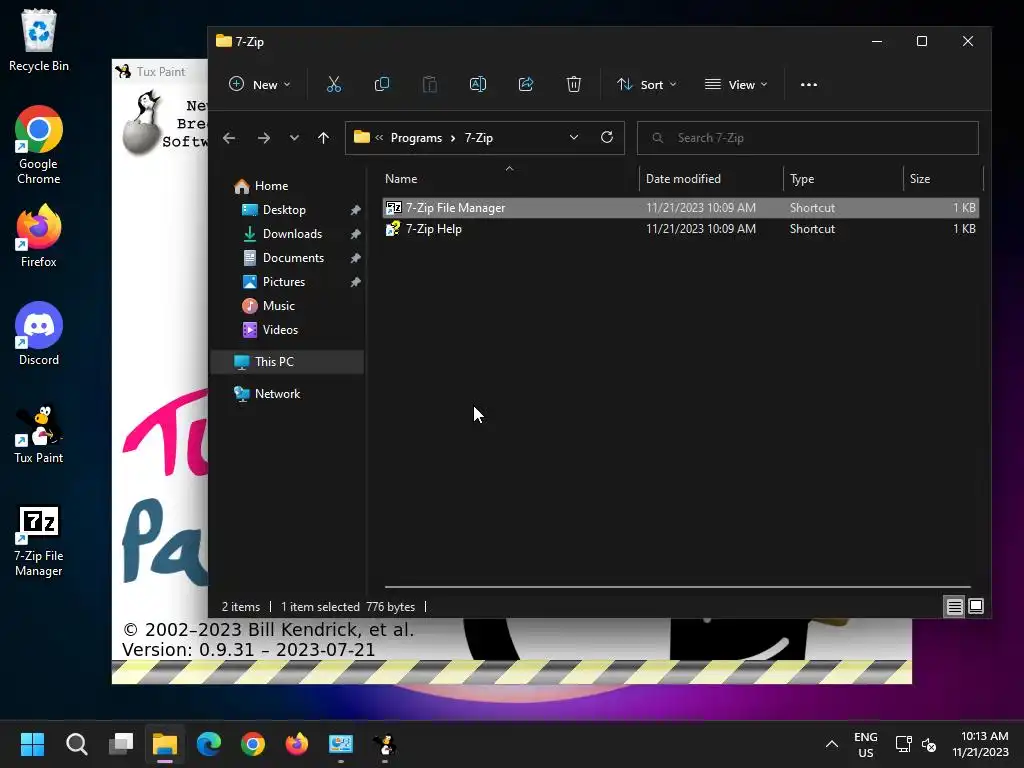The image size is (1024, 768).
Task: Open Music in the navigation pane
Action: click(x=278, y=306)
